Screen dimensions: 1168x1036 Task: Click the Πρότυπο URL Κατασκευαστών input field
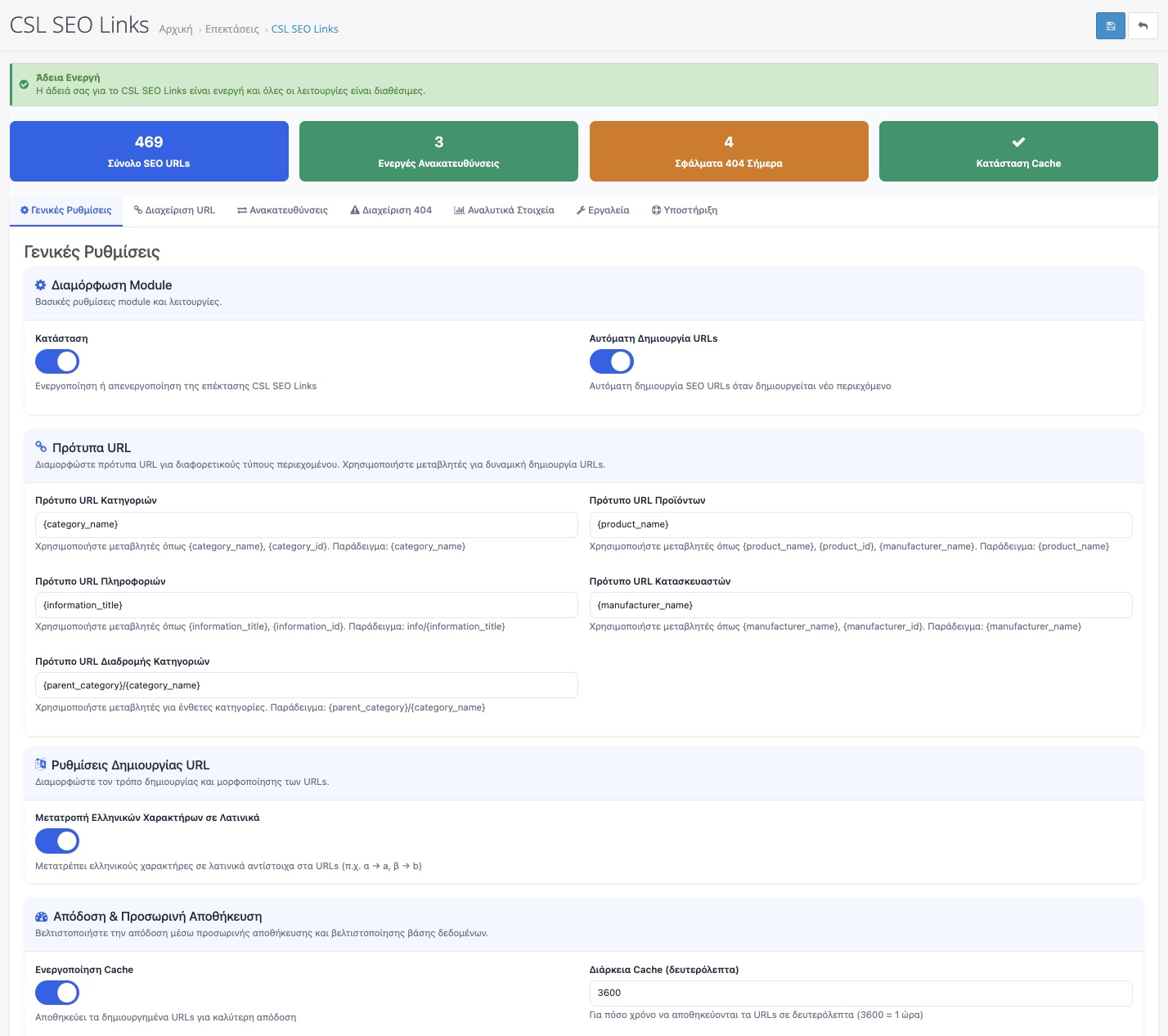coord(860,605)
